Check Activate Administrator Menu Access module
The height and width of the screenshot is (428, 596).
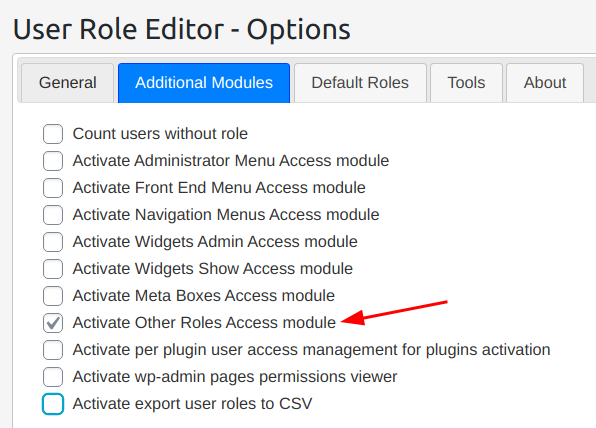53,161
